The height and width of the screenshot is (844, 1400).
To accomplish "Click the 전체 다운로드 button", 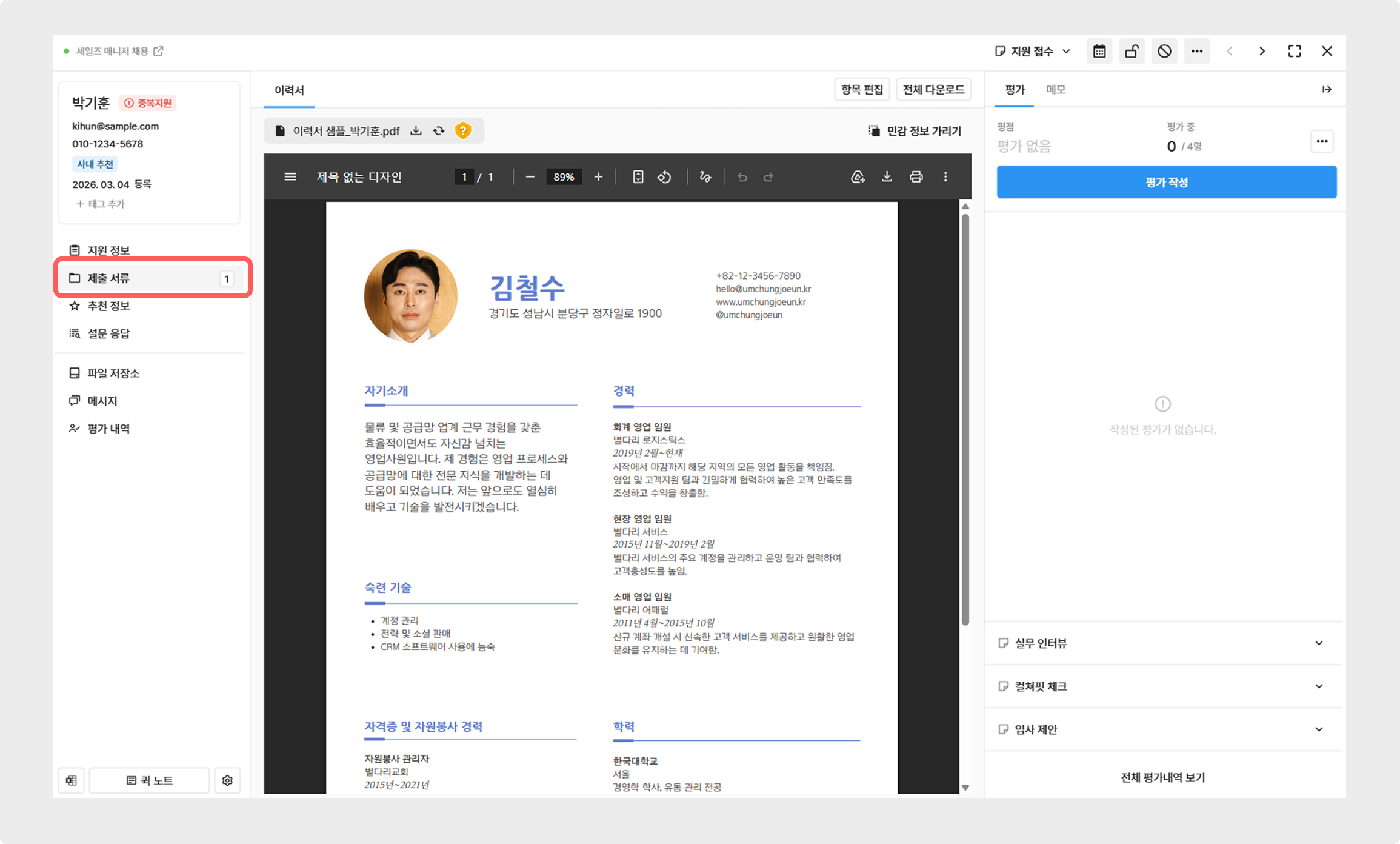I will click(933, 90).
